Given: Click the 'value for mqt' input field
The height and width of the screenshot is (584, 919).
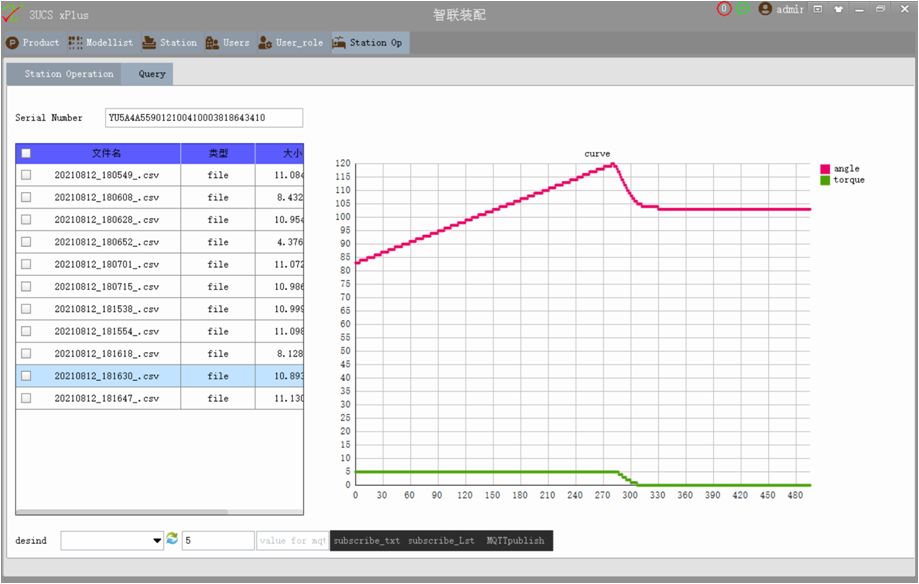Looking at the screenshot, I should pos(292,540).
